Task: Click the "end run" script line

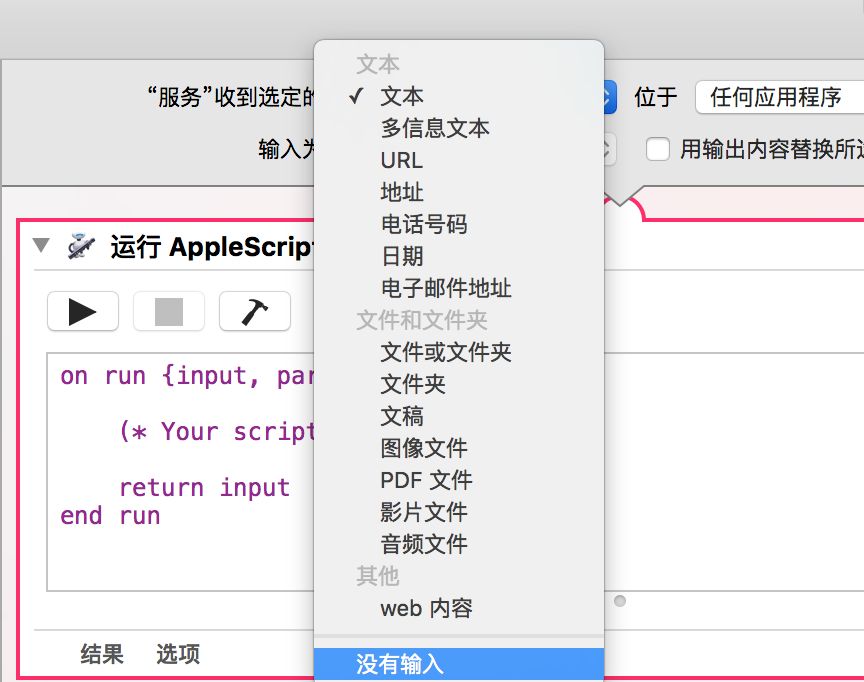Action: point(110,516)
